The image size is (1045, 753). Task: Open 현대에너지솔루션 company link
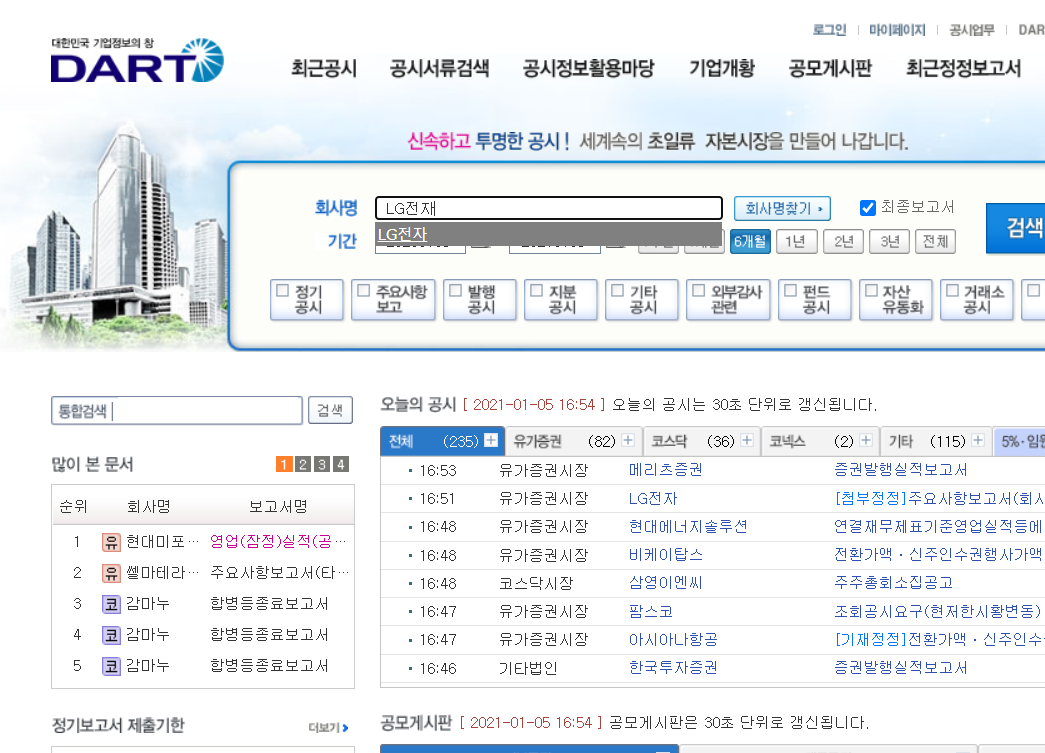pos(688,526)
